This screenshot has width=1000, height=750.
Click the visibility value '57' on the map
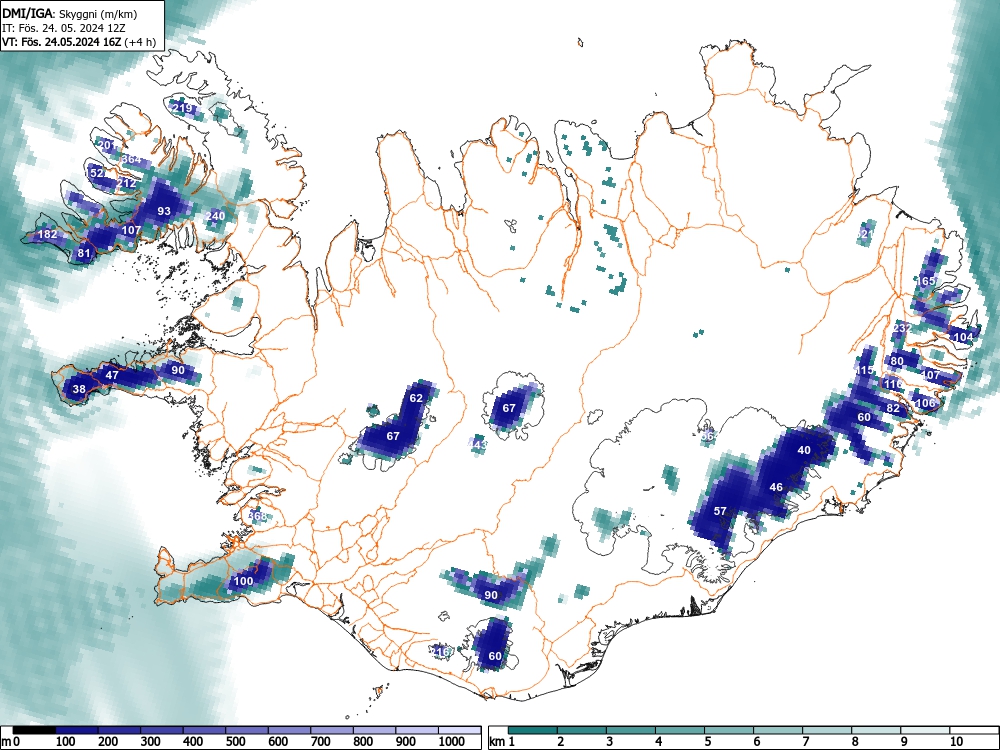click(x=720, y=511)
